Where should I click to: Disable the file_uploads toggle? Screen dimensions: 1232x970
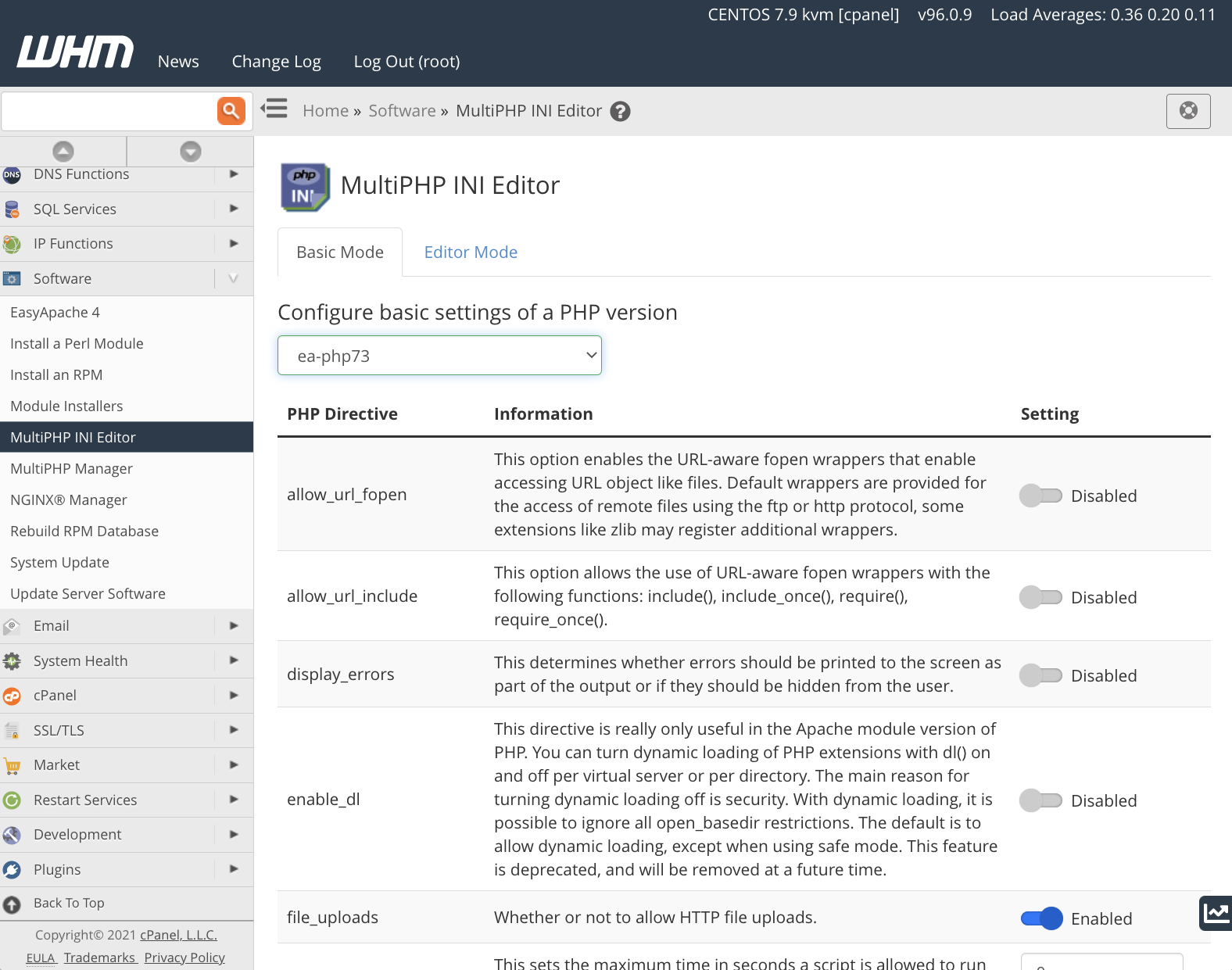(x=1041, y=918)
